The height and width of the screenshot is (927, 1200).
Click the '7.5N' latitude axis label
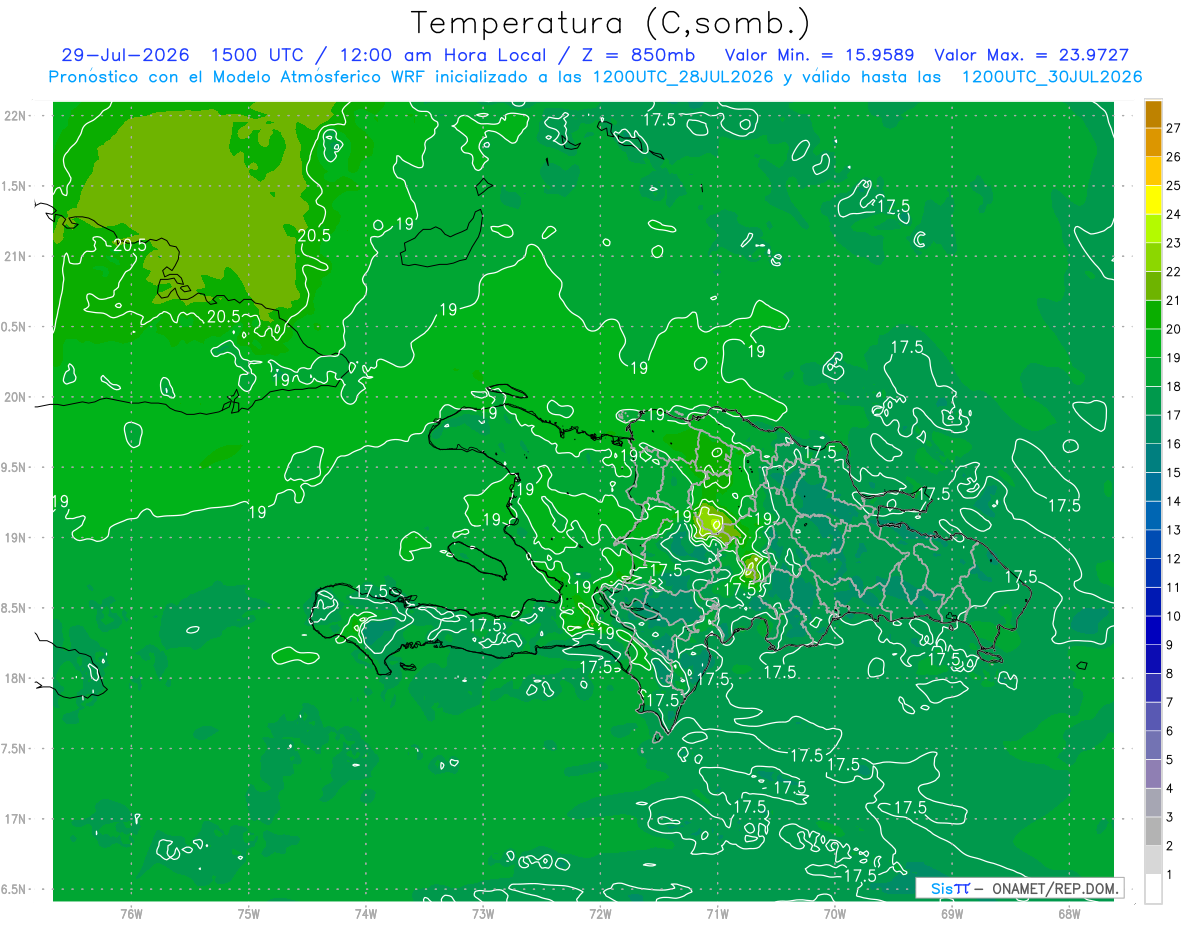coord(14,749)
